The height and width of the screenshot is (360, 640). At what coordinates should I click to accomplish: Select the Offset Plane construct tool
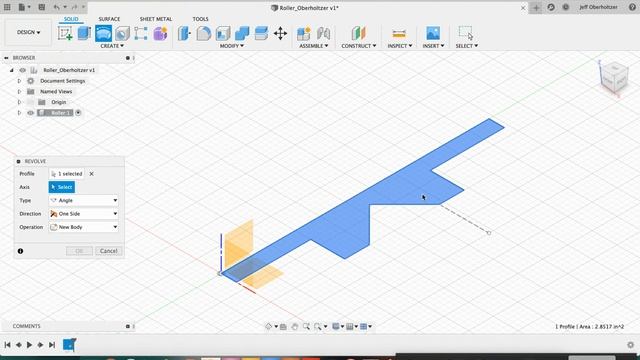click(x=358, y=33)
